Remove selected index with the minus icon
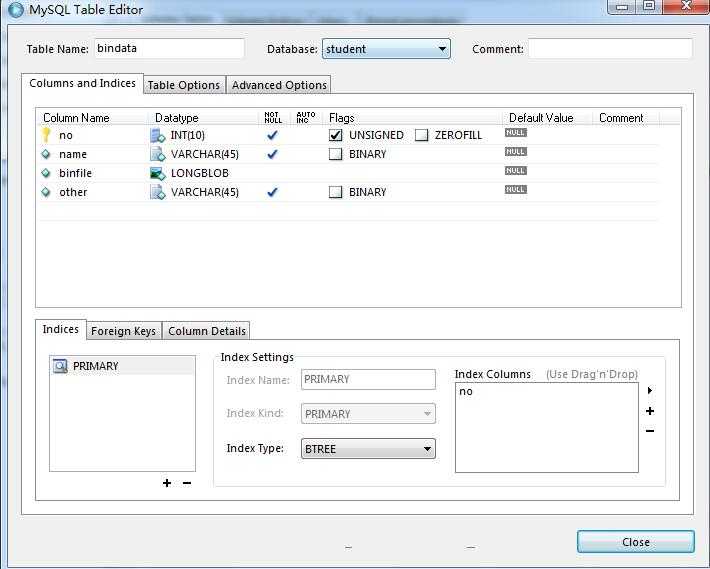This screenshot has width=710, height=569. pos(187,483)
